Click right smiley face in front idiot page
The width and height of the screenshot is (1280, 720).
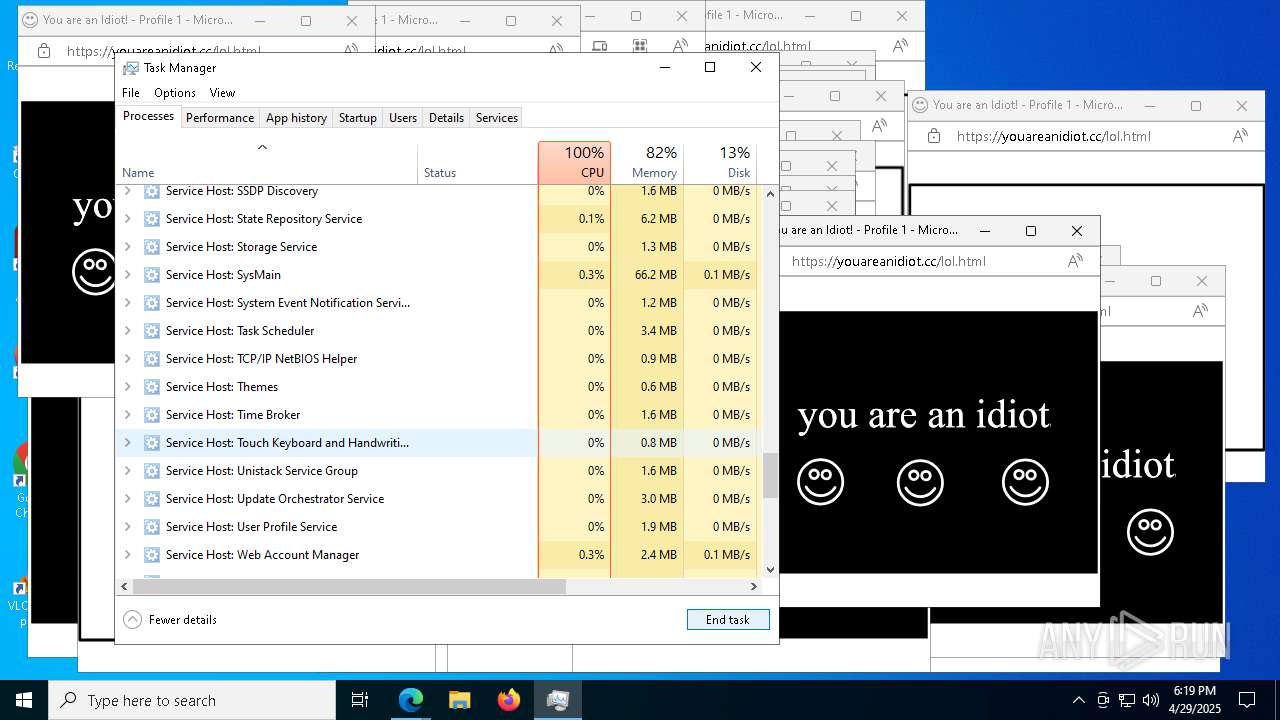click(1025, 482)
